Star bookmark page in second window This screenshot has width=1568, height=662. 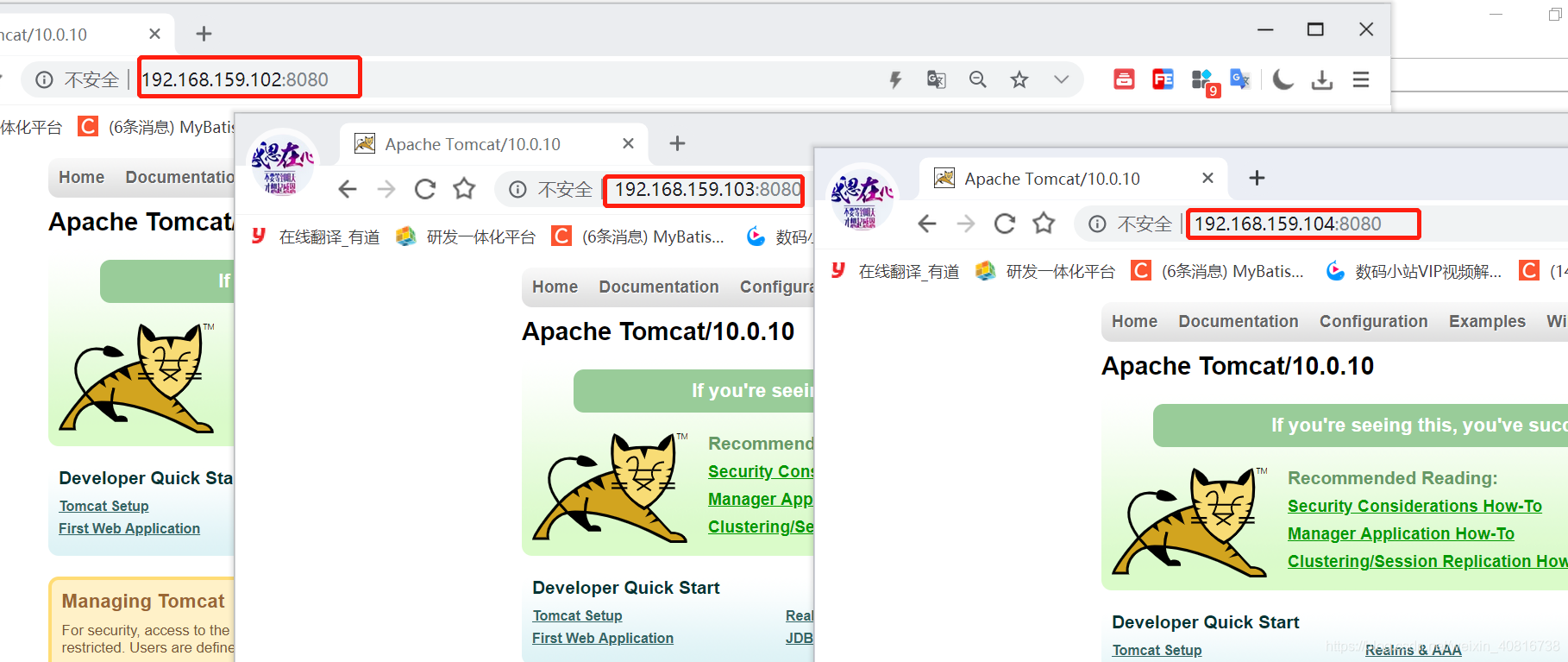tap(464, 188)
